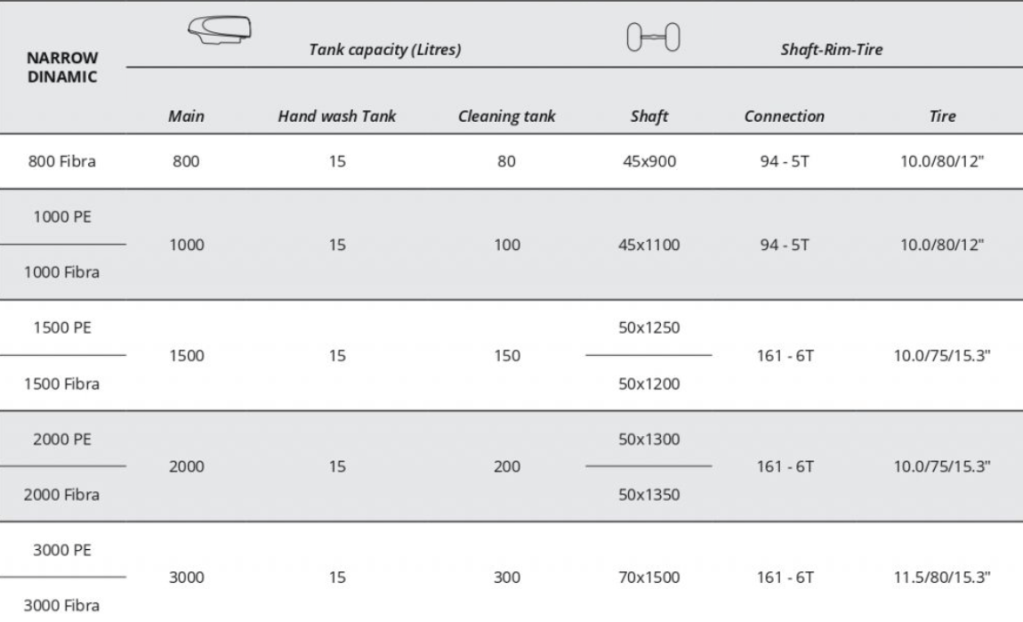1023x622 pixels.
Task: Click the "1000 PE" model label
Action: [x=64, y=216]
